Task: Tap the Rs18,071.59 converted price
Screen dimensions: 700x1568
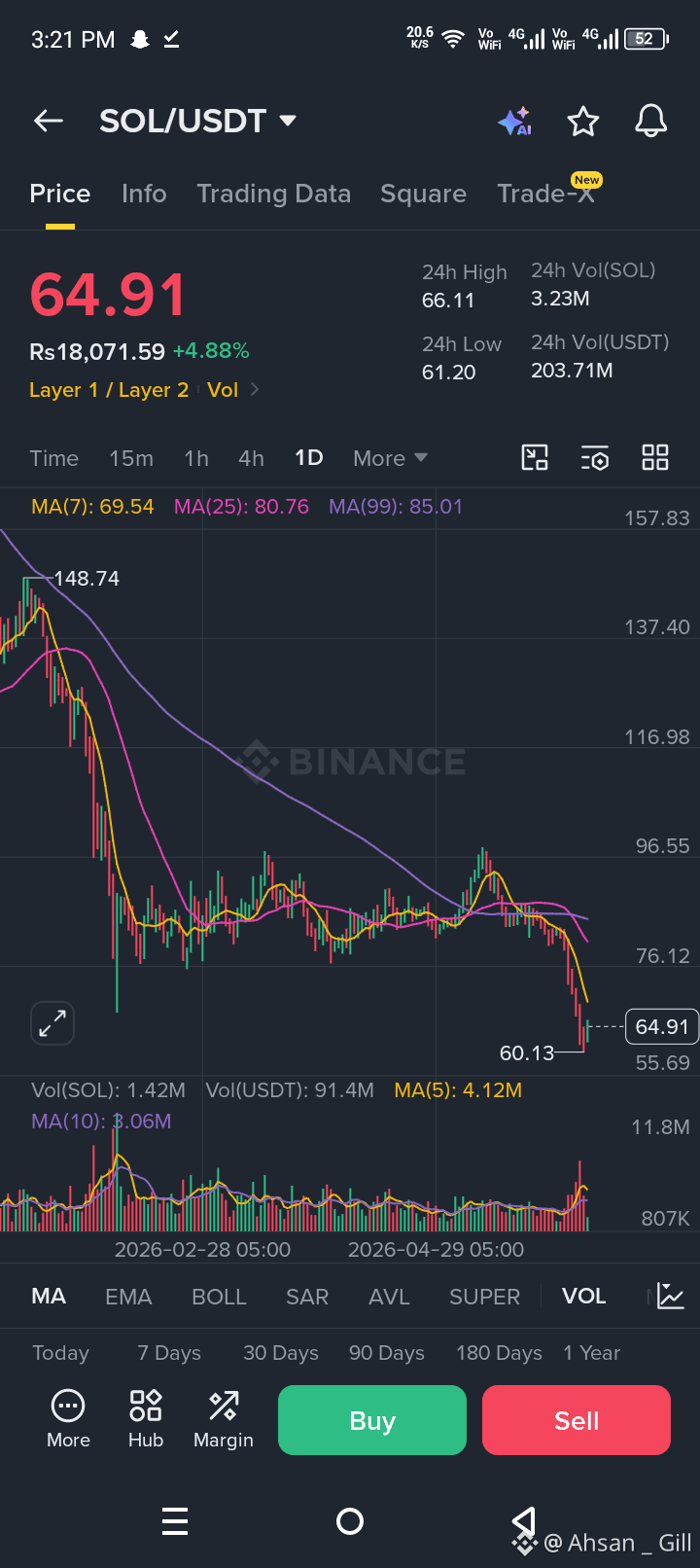Action: (x=97, y=351)
